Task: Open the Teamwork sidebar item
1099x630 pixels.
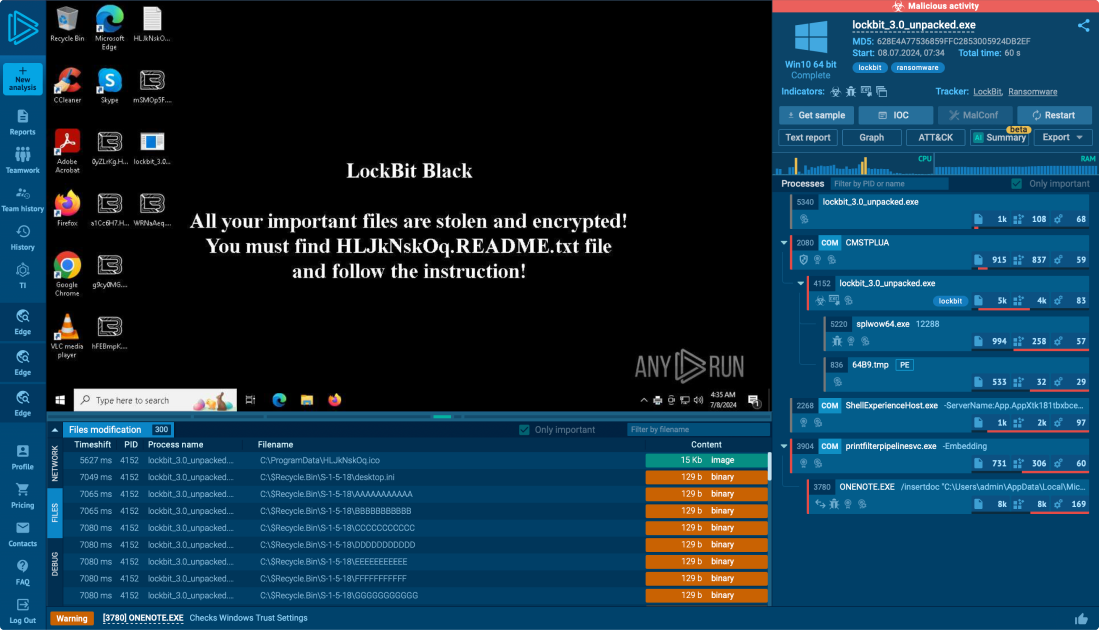Action: click(22, 160)
